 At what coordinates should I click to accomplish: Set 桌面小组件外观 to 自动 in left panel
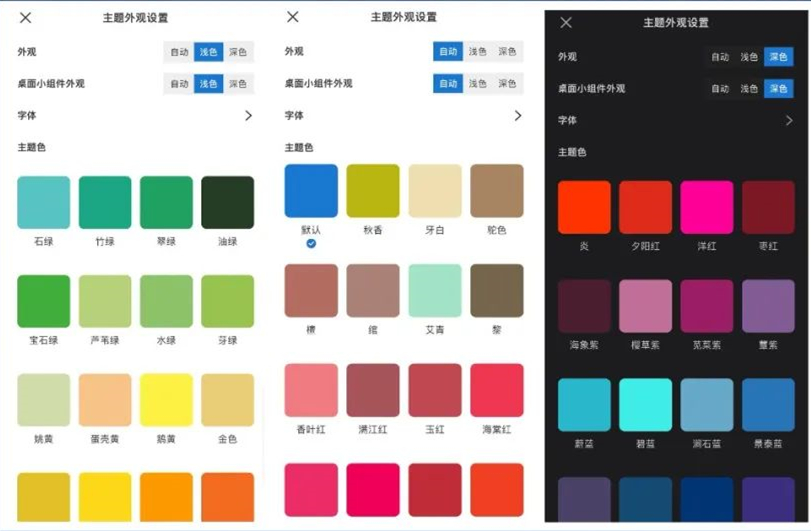click(179, 84)
